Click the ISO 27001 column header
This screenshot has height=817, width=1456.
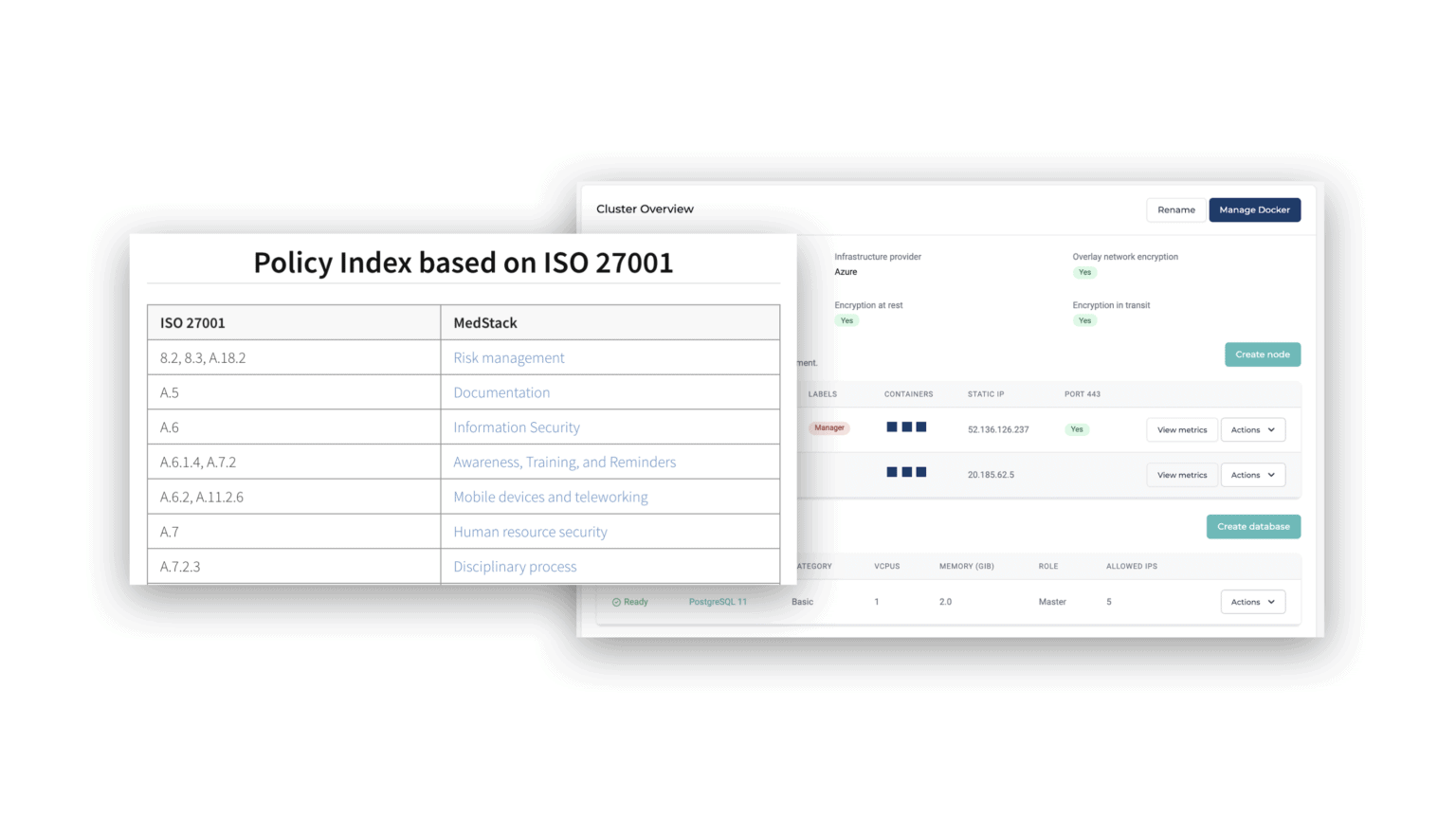(294, 322)
